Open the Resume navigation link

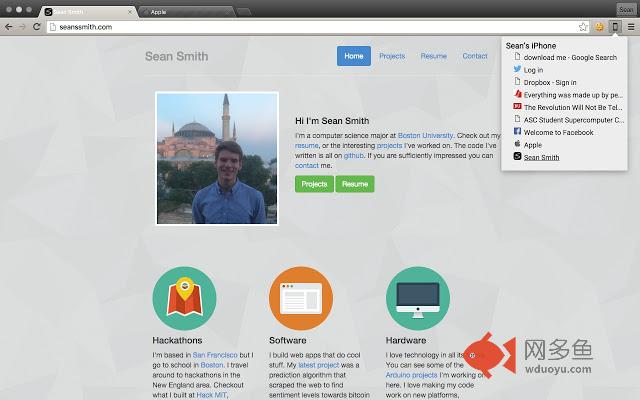point(433,56)
